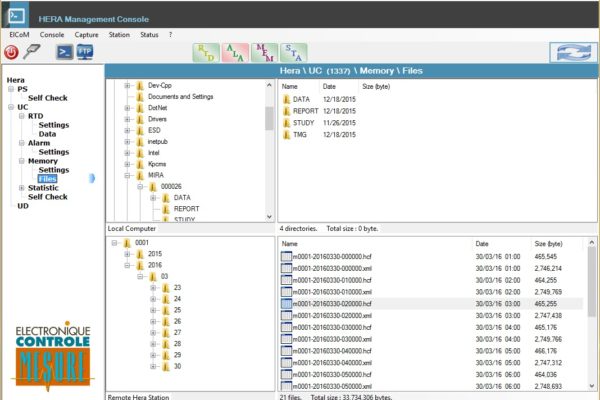This screenshot has height=400, width=600.
Task: Open the Console menu
Action: tap(52, 35)
